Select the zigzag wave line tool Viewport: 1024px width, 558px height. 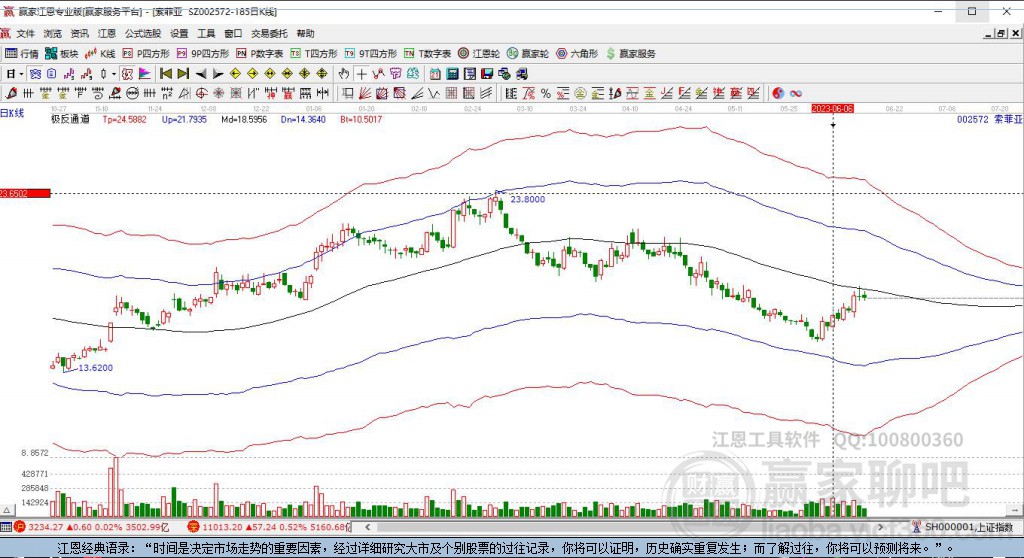tap(434, 93)
